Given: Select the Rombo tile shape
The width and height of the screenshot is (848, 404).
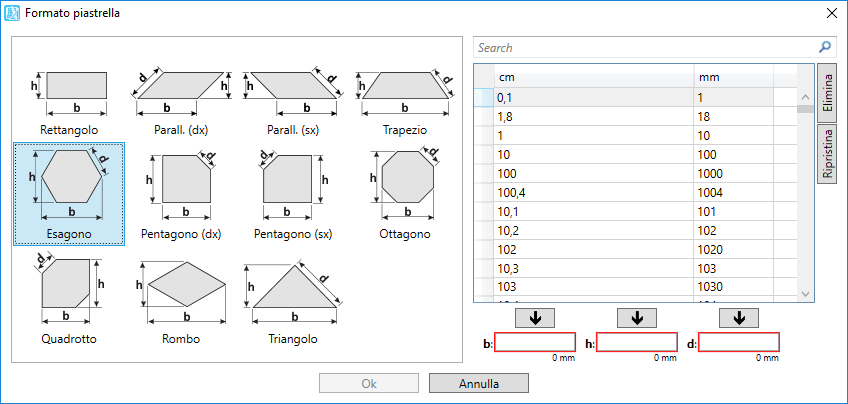Looking at the screenshot, I should coord(181,298).
